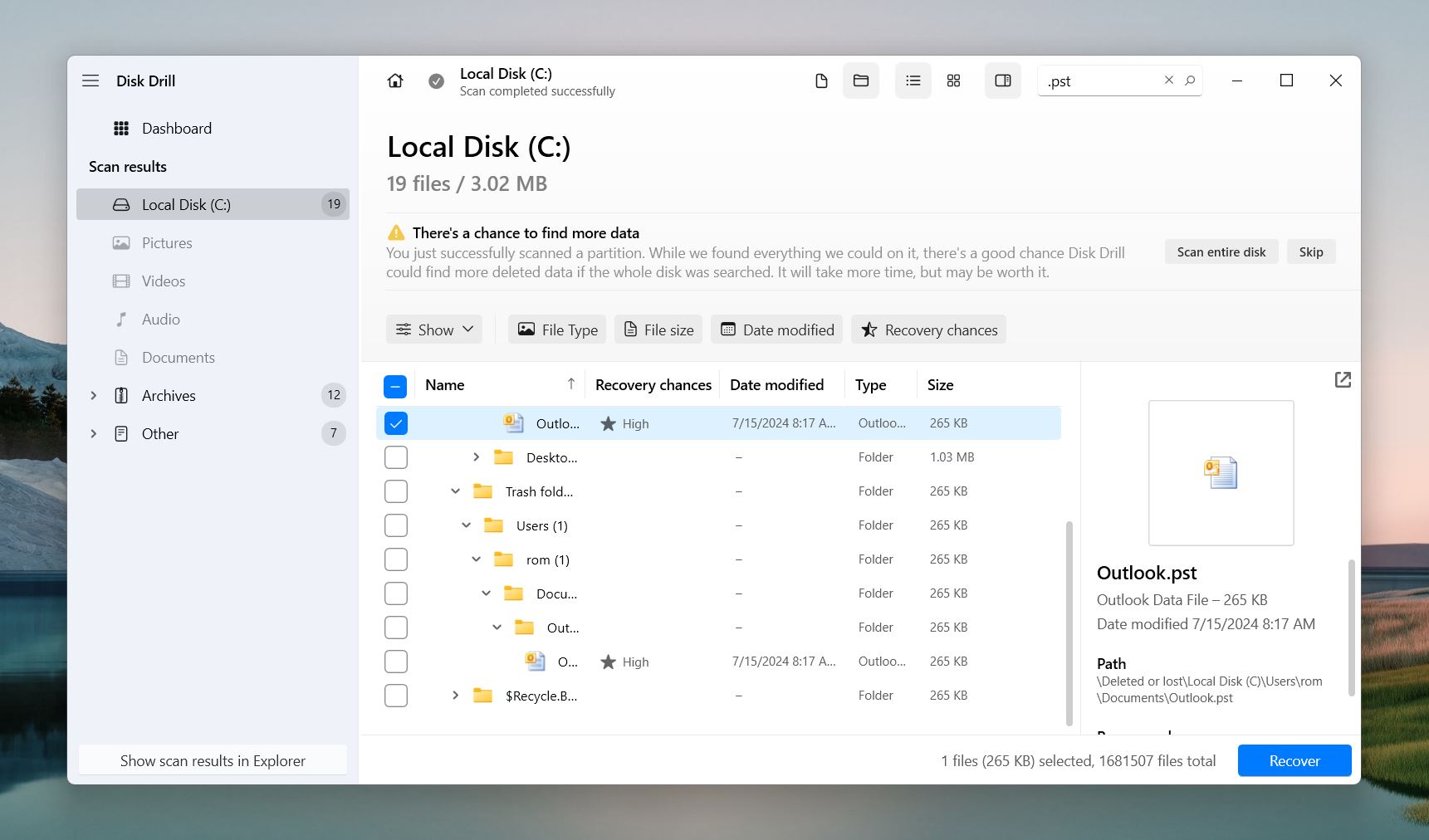Check the Trash folder checkbox
This screenshot has height=840, width=1429.
pos(396,491)
